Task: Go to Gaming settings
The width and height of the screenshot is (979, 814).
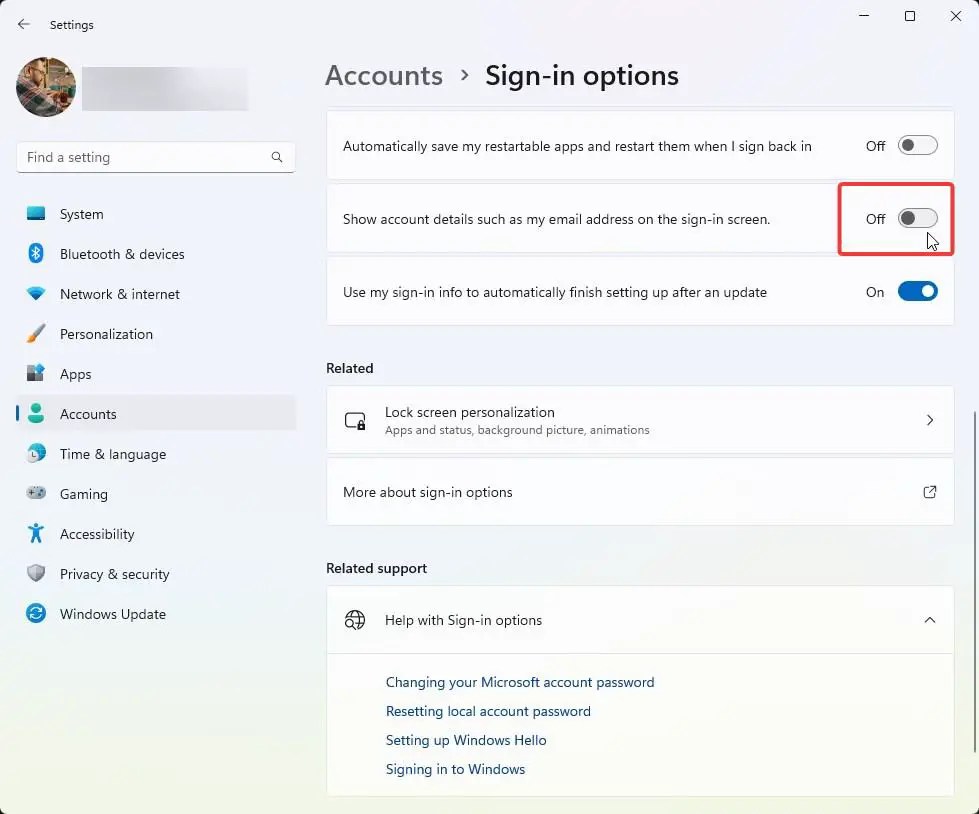Action: [156, 493]
